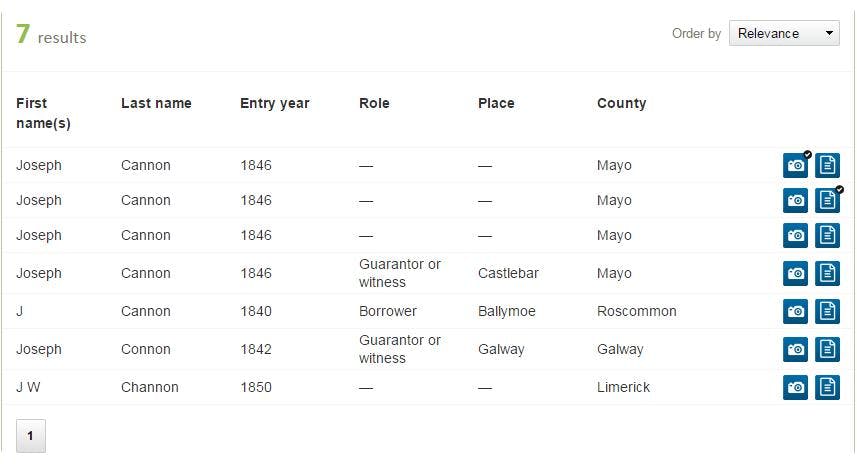Go to results page 1
The width and height of the screenshot is (857, 464).
tap(31, 436)
